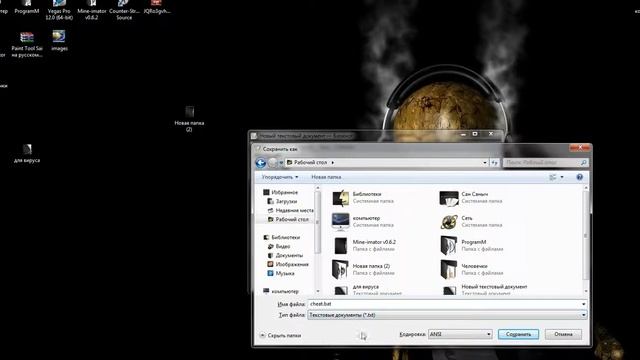
Task: Select the Mine-imator v0.6.2 desktop icon
Action: point(92,10)
